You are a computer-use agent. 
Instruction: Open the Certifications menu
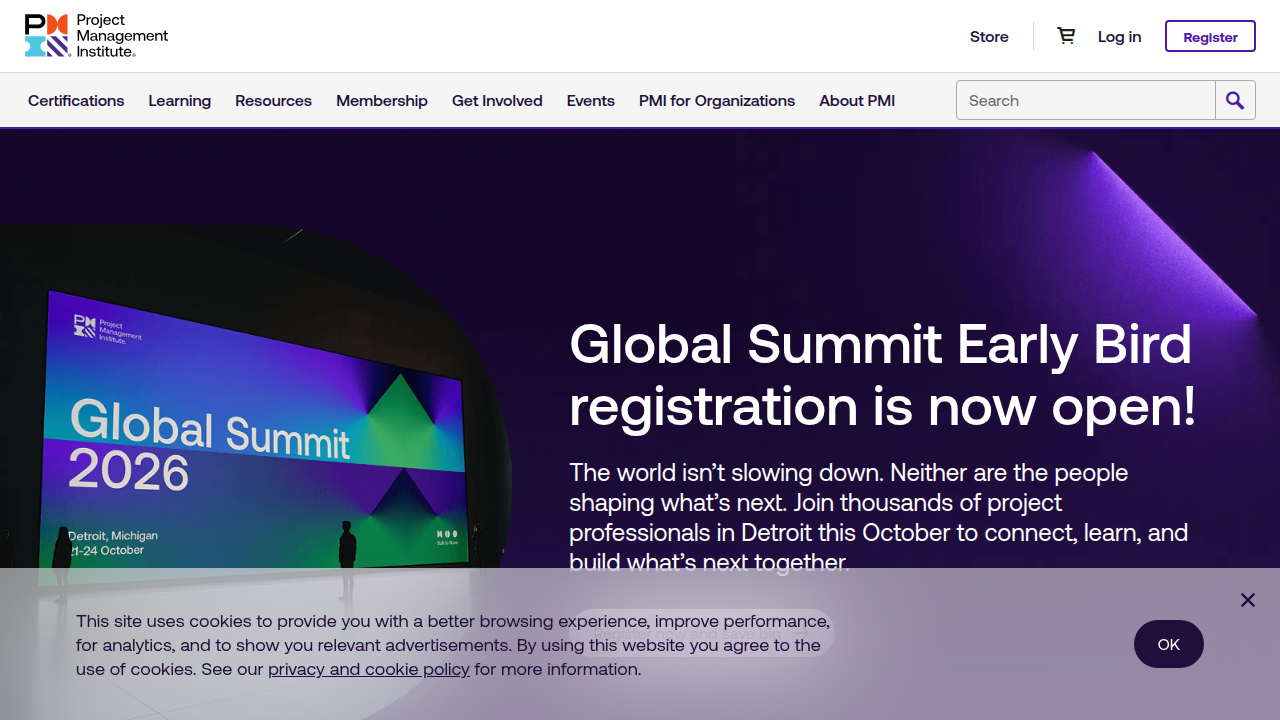tap(76, 100)
